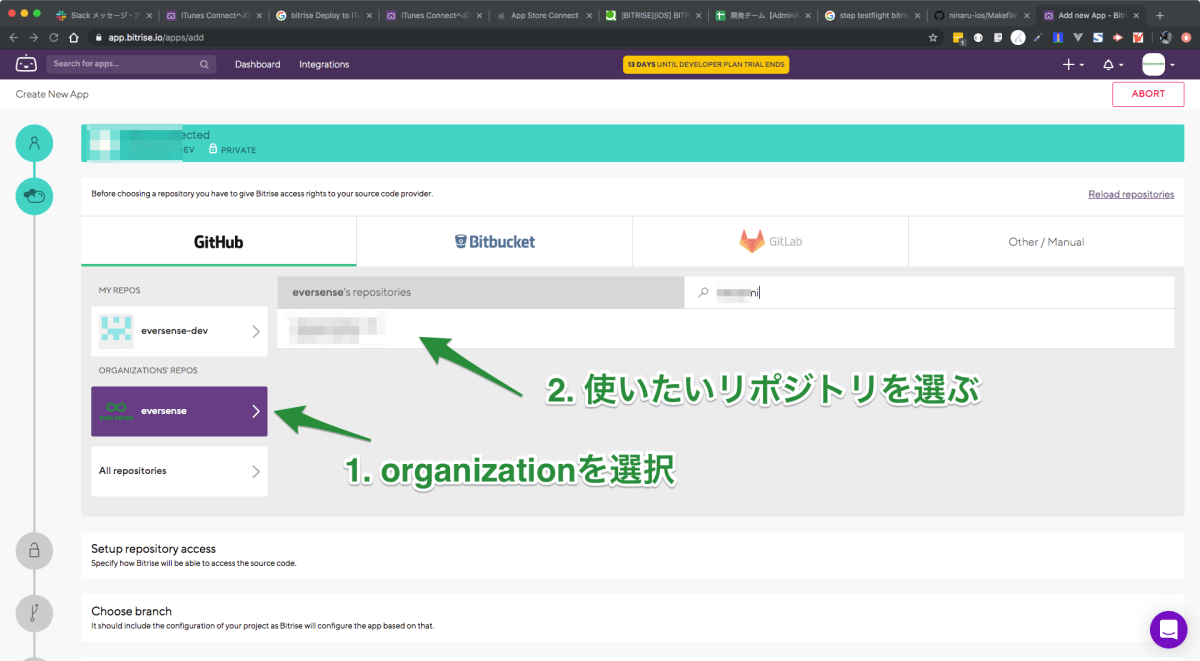Open a new browser tab

pyautogui.click(x=1160, y=15)
